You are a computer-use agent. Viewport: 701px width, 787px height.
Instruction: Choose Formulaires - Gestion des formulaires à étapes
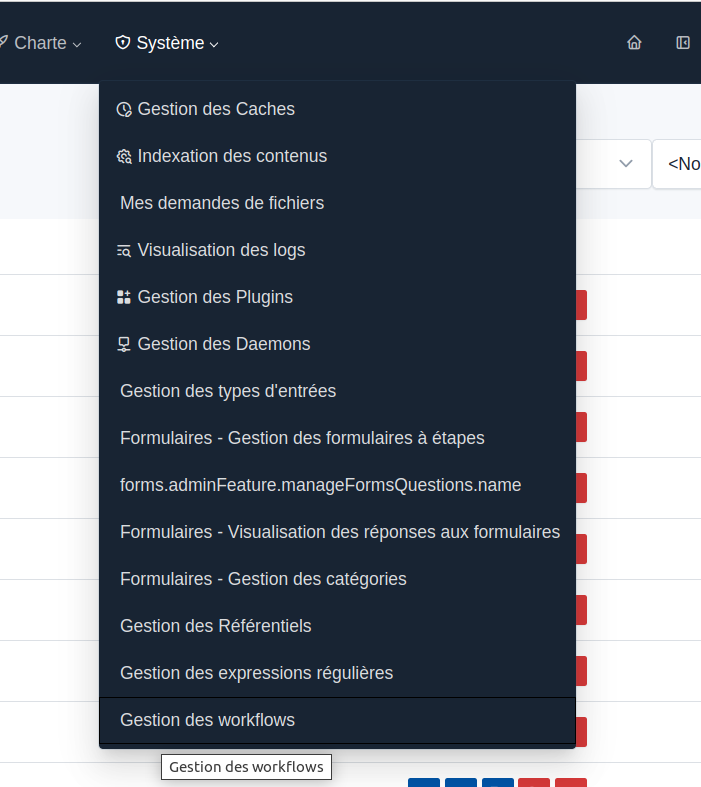(302, 438)
